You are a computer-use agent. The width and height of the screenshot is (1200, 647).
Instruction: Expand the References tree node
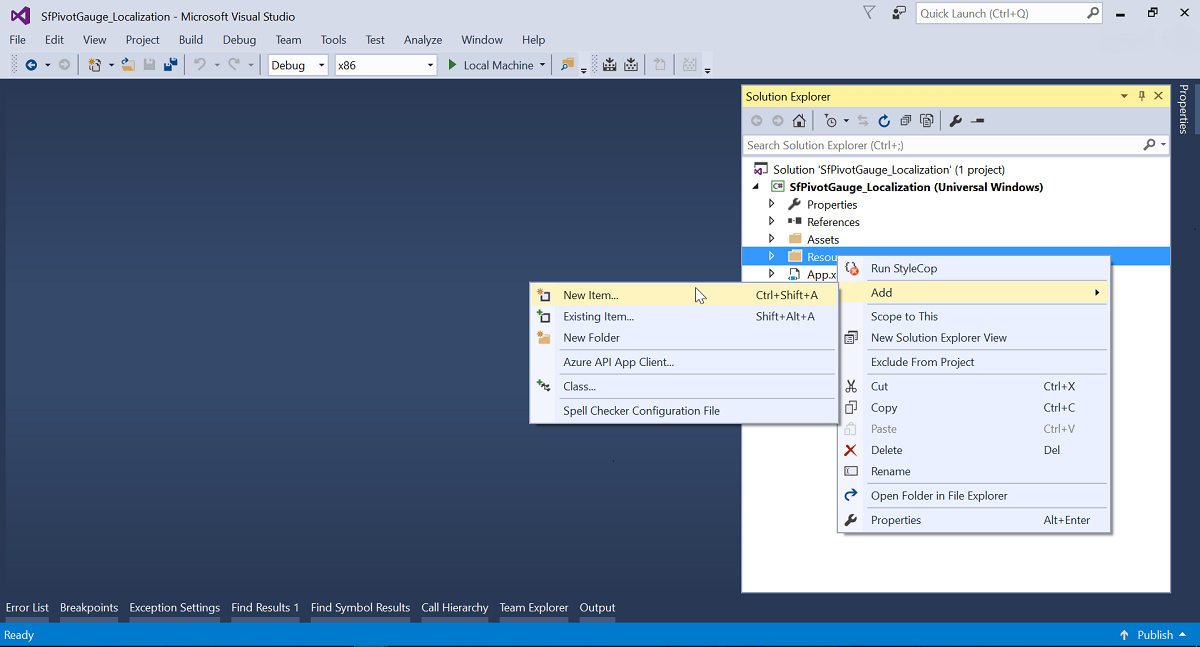point(771,222)
